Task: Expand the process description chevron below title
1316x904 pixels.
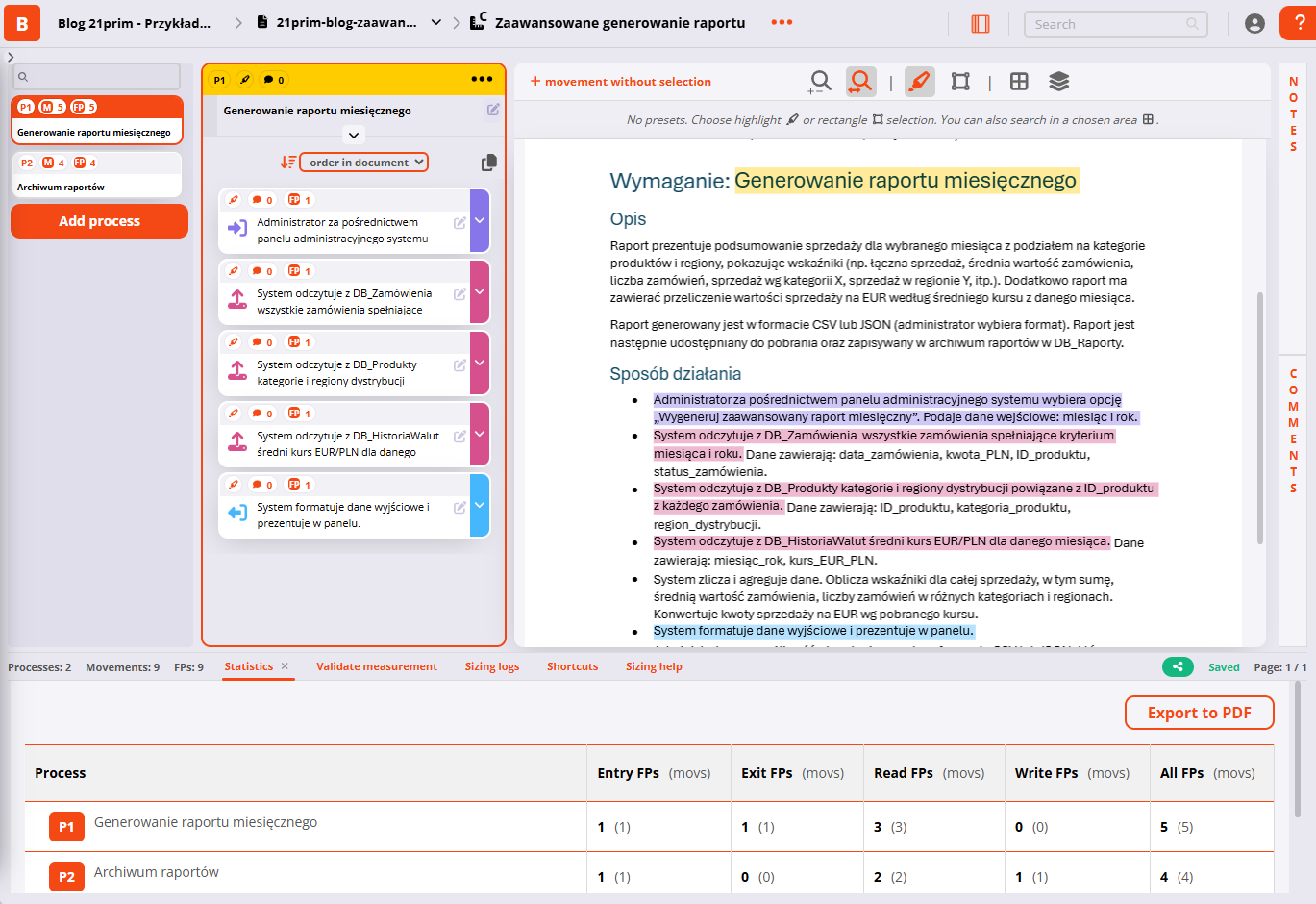Action: tap(354, 136)
